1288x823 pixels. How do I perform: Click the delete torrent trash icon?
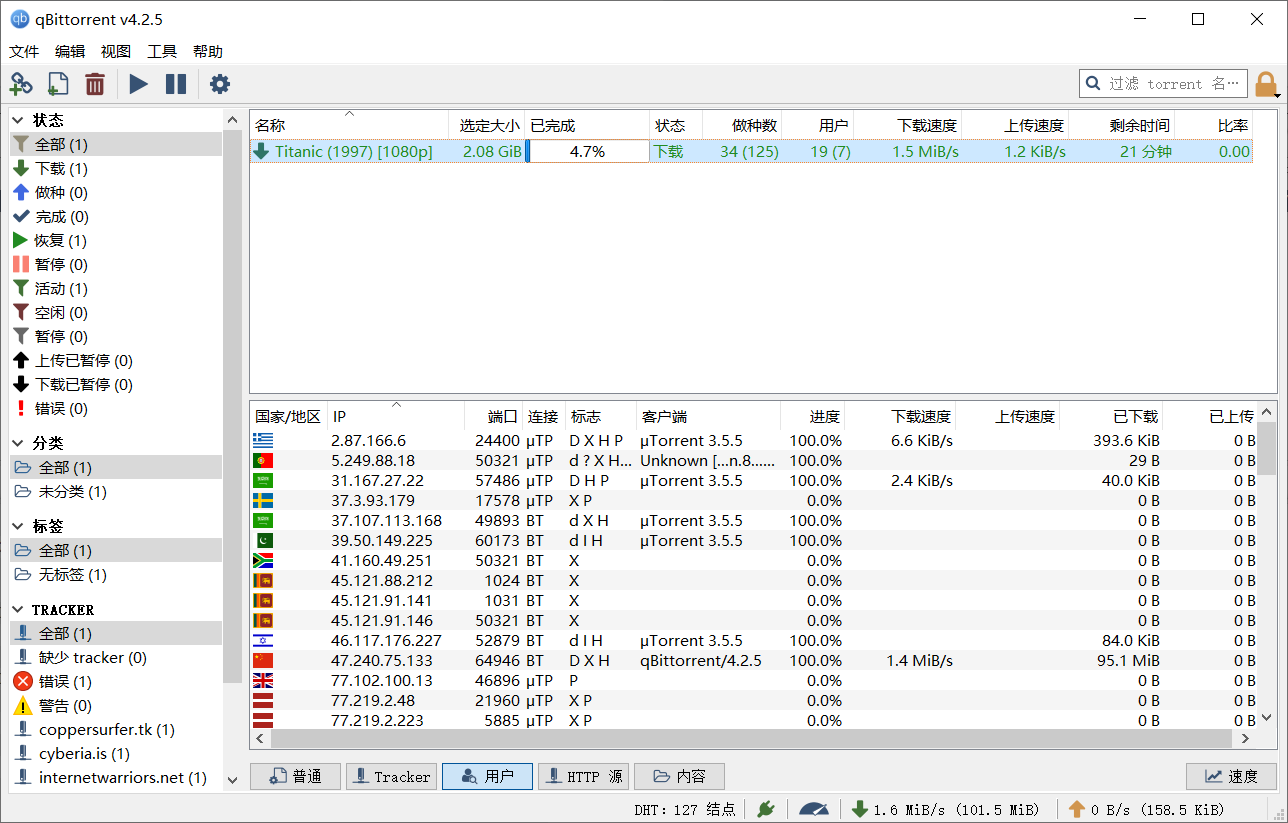[x=95, y=84]
